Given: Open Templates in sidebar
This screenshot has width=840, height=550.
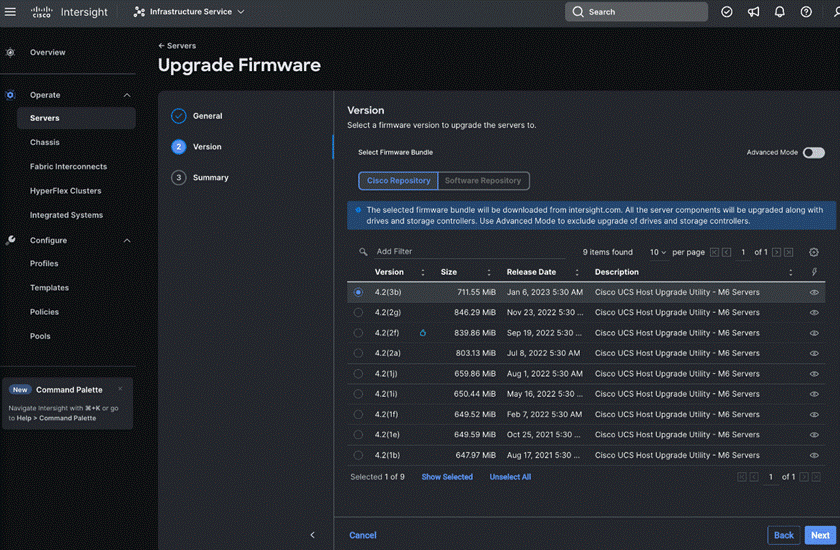Looking at the screenshot, I should (49, 288).
